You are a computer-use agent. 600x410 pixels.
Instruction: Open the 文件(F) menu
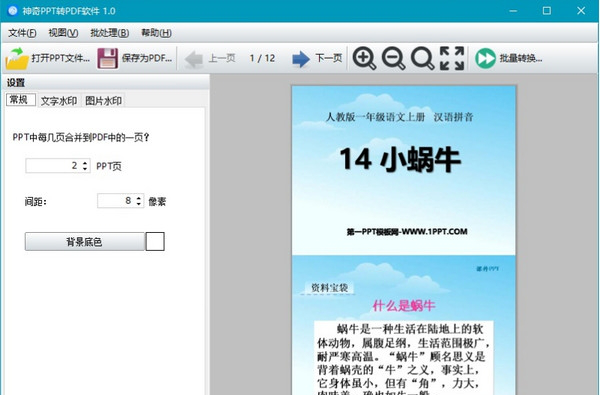(22, 33)
